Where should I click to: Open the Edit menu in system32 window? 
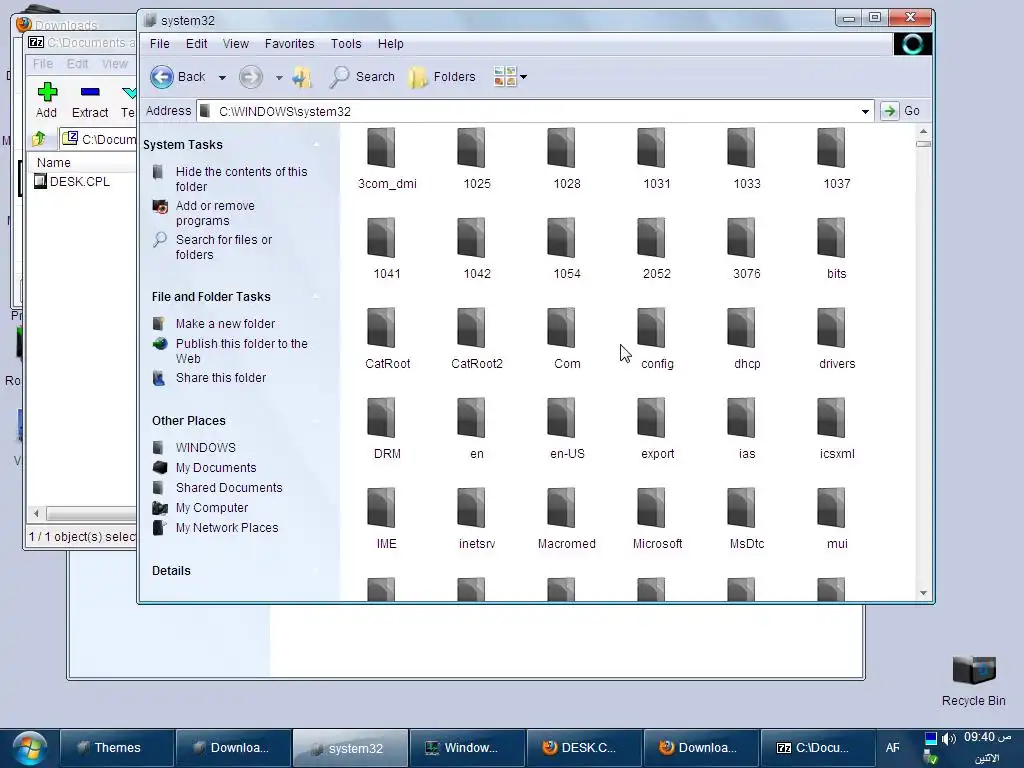pos(197,44)
